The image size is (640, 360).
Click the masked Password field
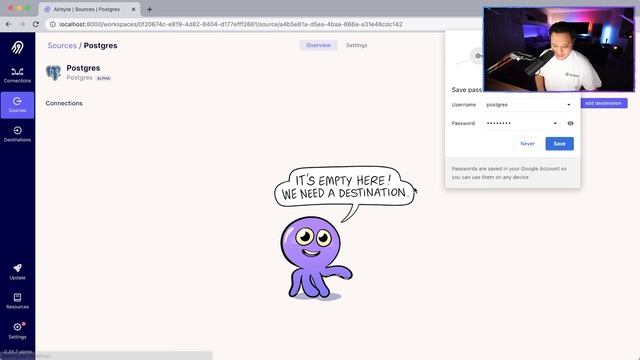[x=521, y=123]
